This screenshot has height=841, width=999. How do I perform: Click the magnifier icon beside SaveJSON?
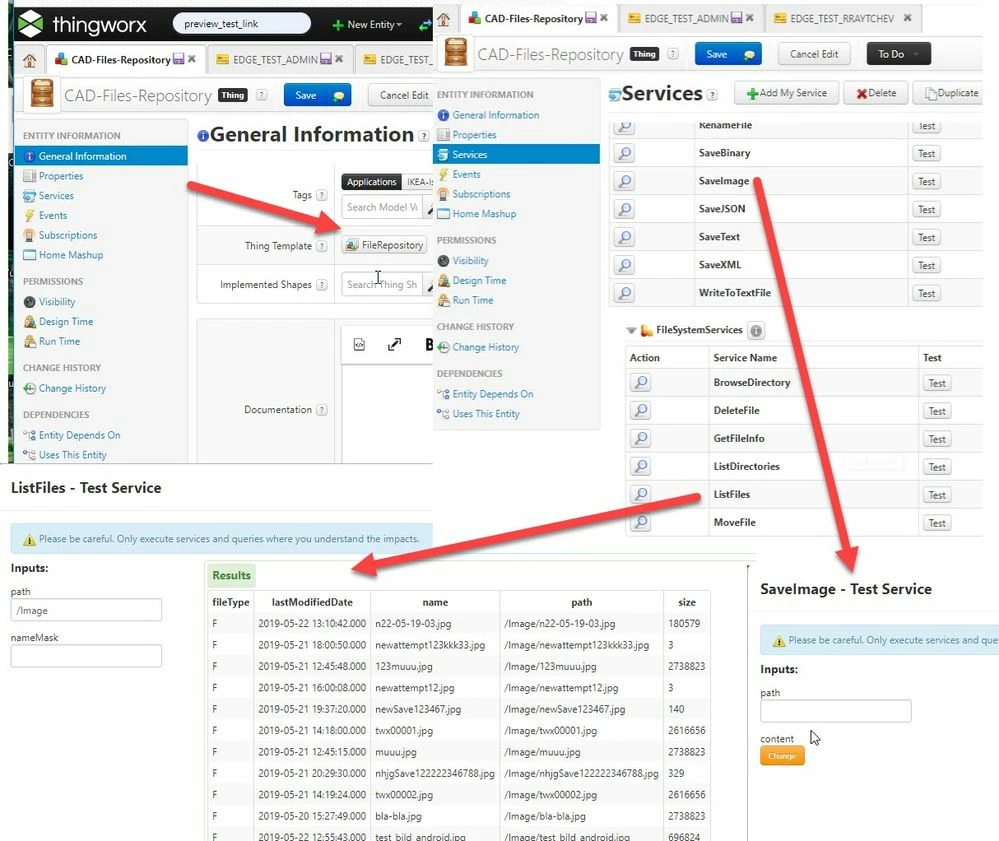click(625, 209)
